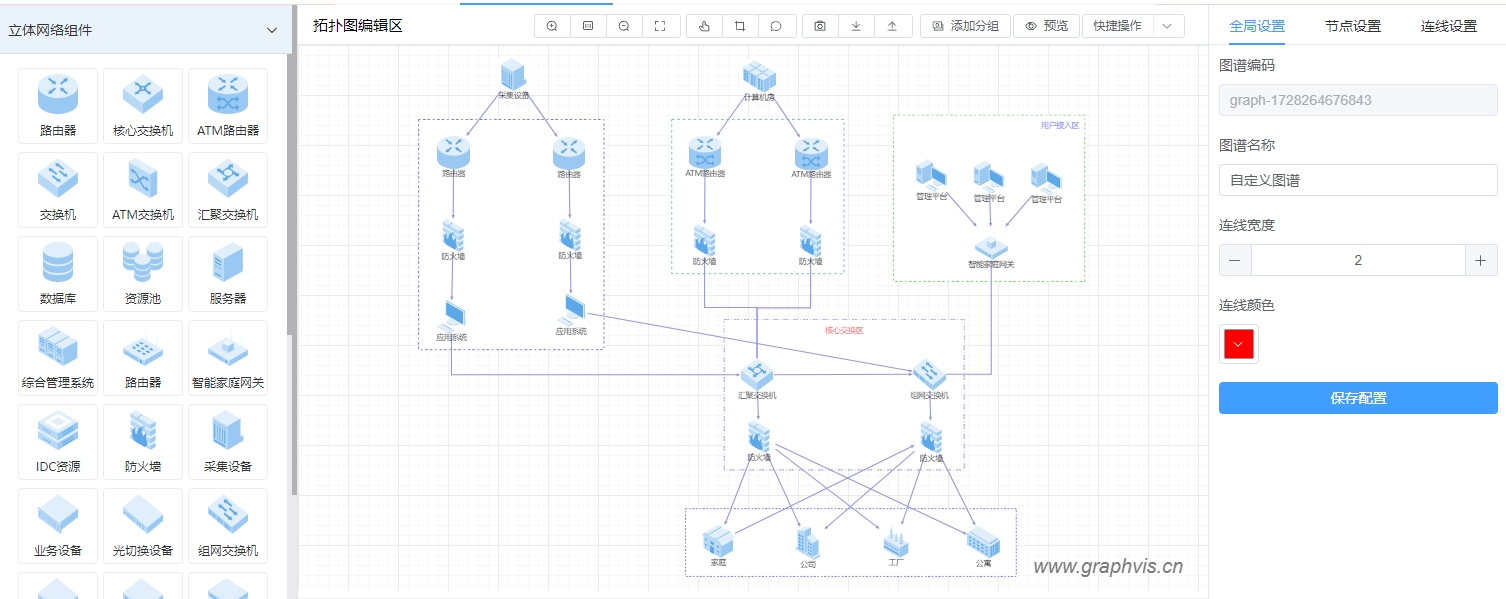Pick the 汇聚交换机 component in palette

(228, 190)
